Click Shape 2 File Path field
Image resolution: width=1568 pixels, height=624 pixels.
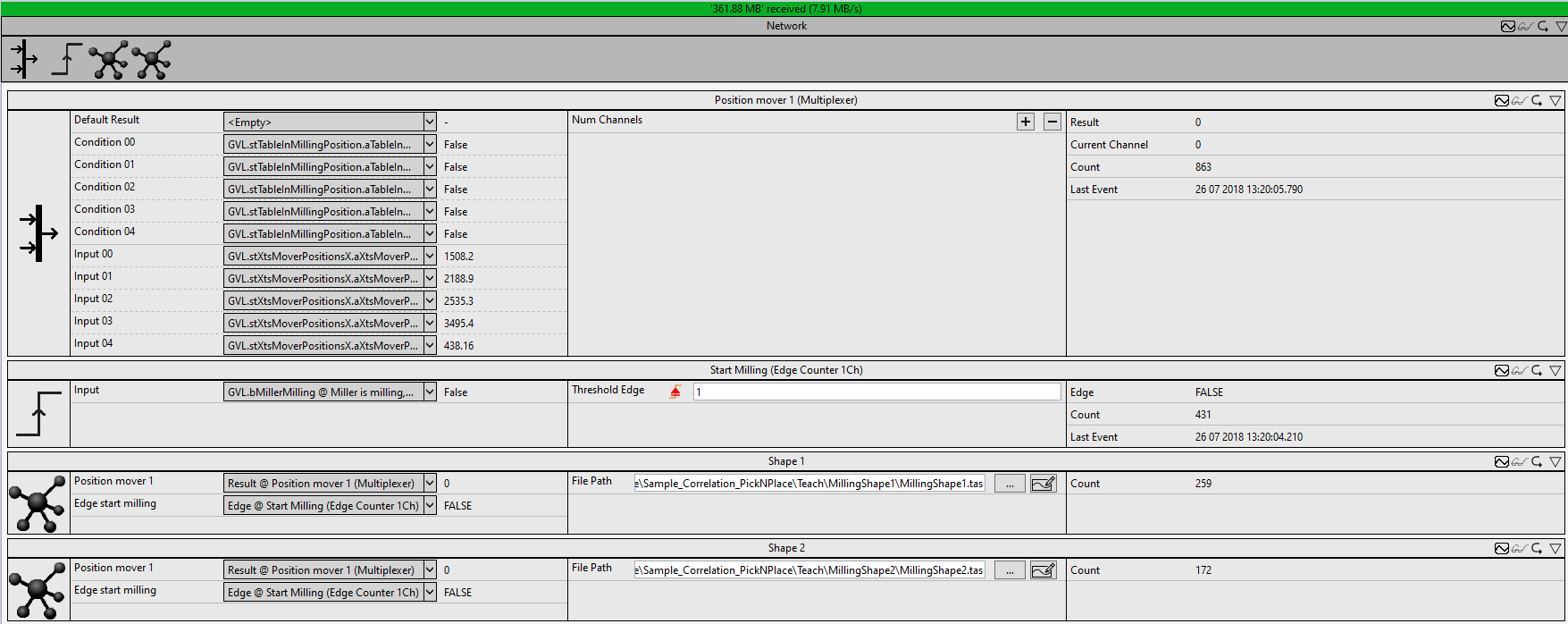tap(809, 570)
